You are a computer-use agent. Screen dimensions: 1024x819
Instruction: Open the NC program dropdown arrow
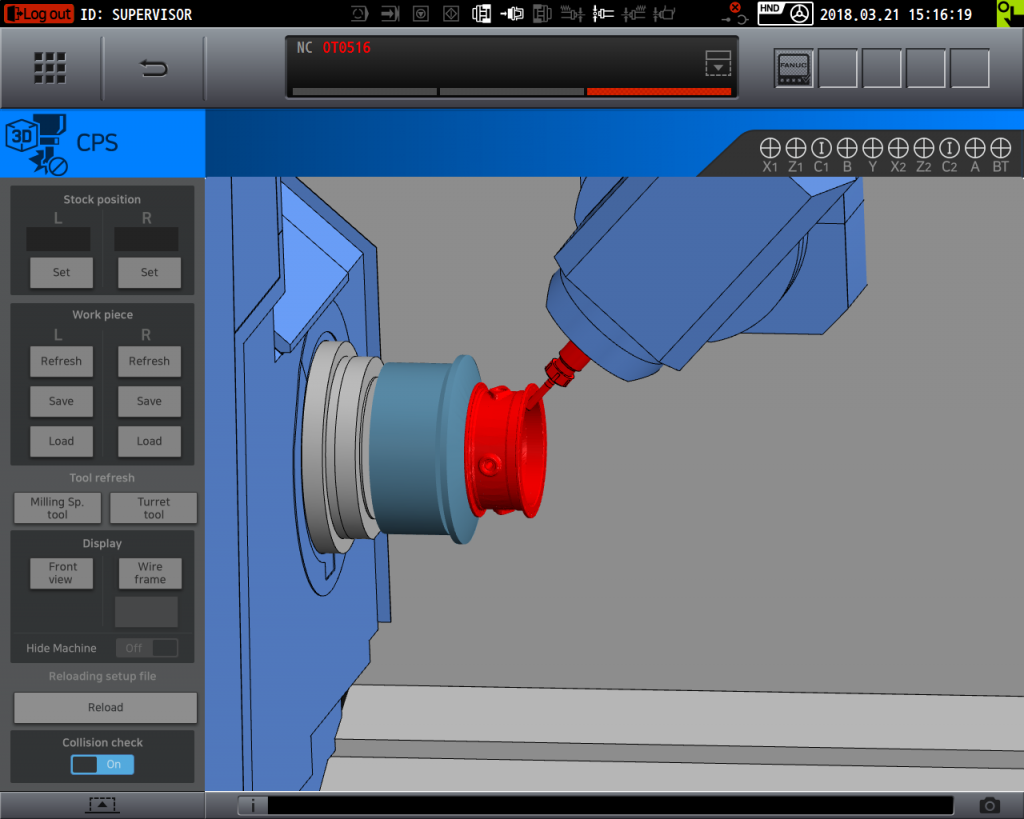[718, 63]
